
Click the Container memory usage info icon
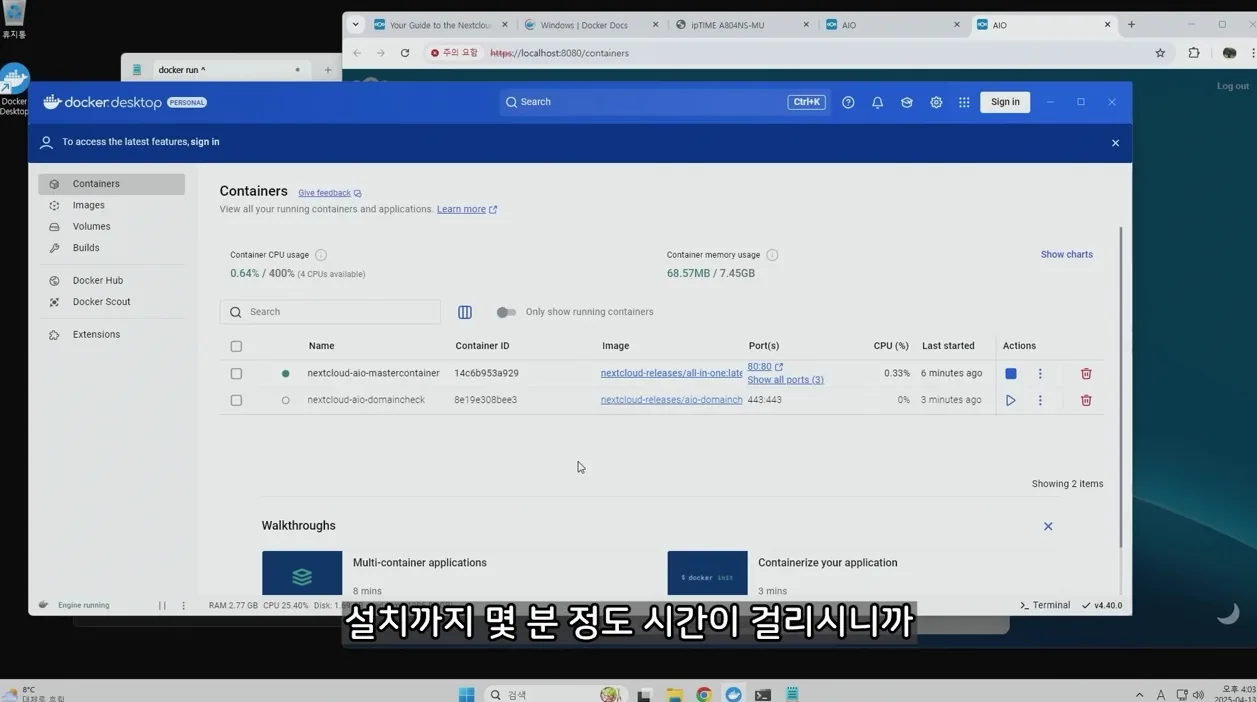click(x=772, y=255)
